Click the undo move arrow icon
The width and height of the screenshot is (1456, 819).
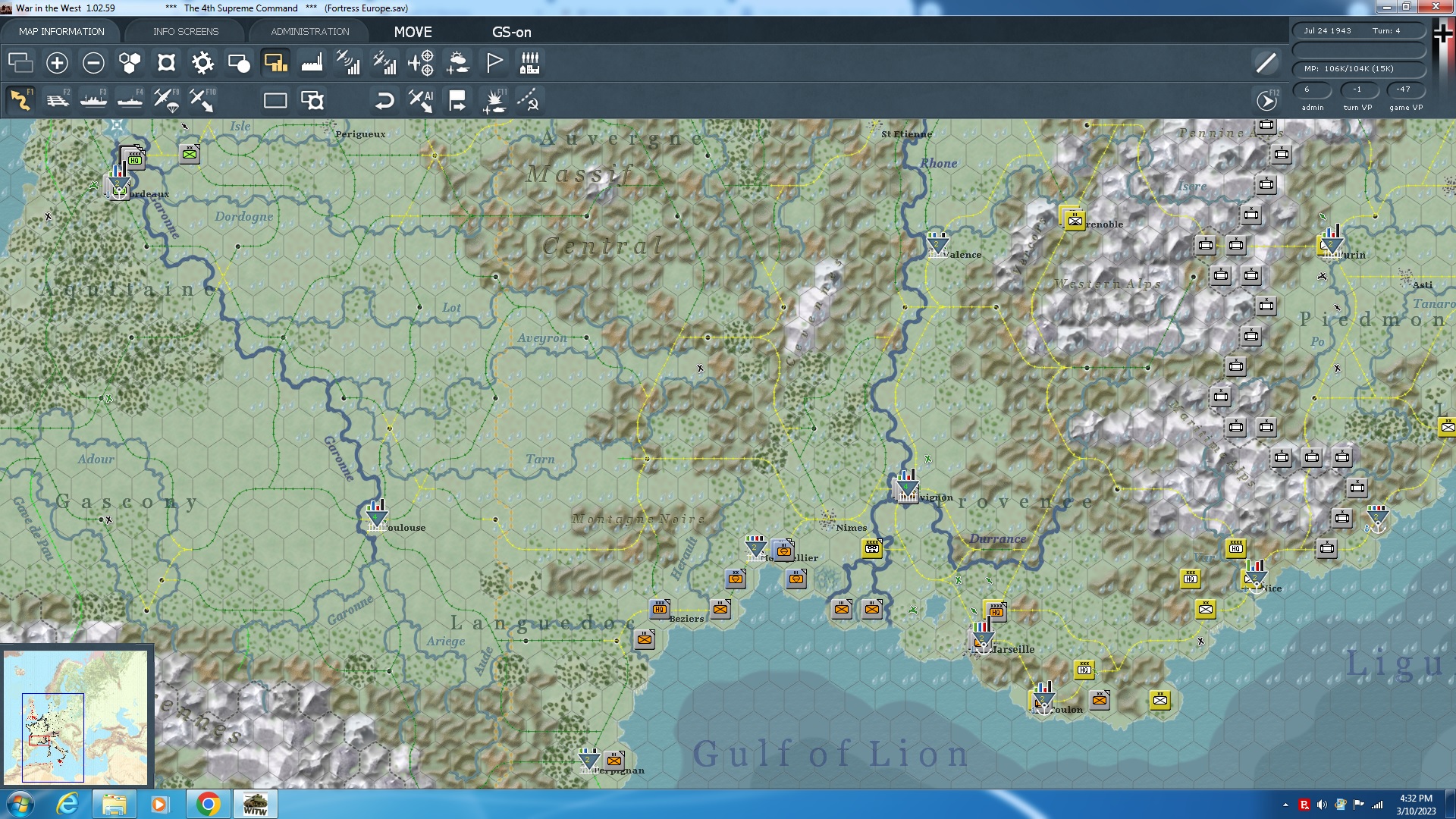click(x=384, y=100)
